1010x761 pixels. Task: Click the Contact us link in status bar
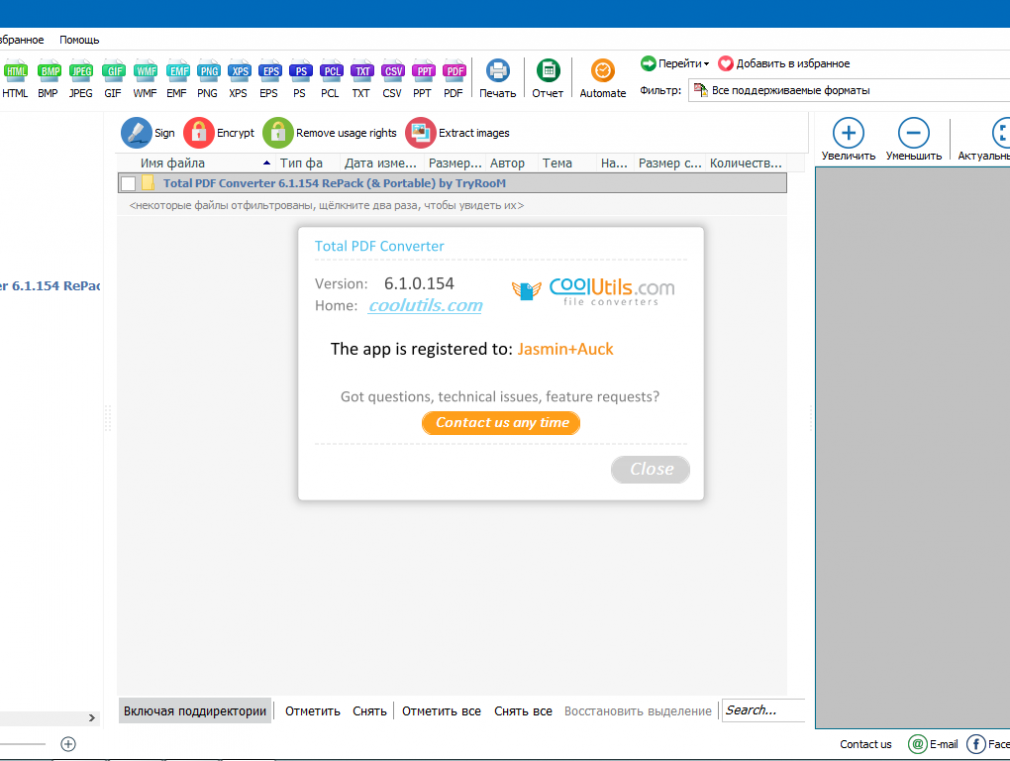[866, 744]
